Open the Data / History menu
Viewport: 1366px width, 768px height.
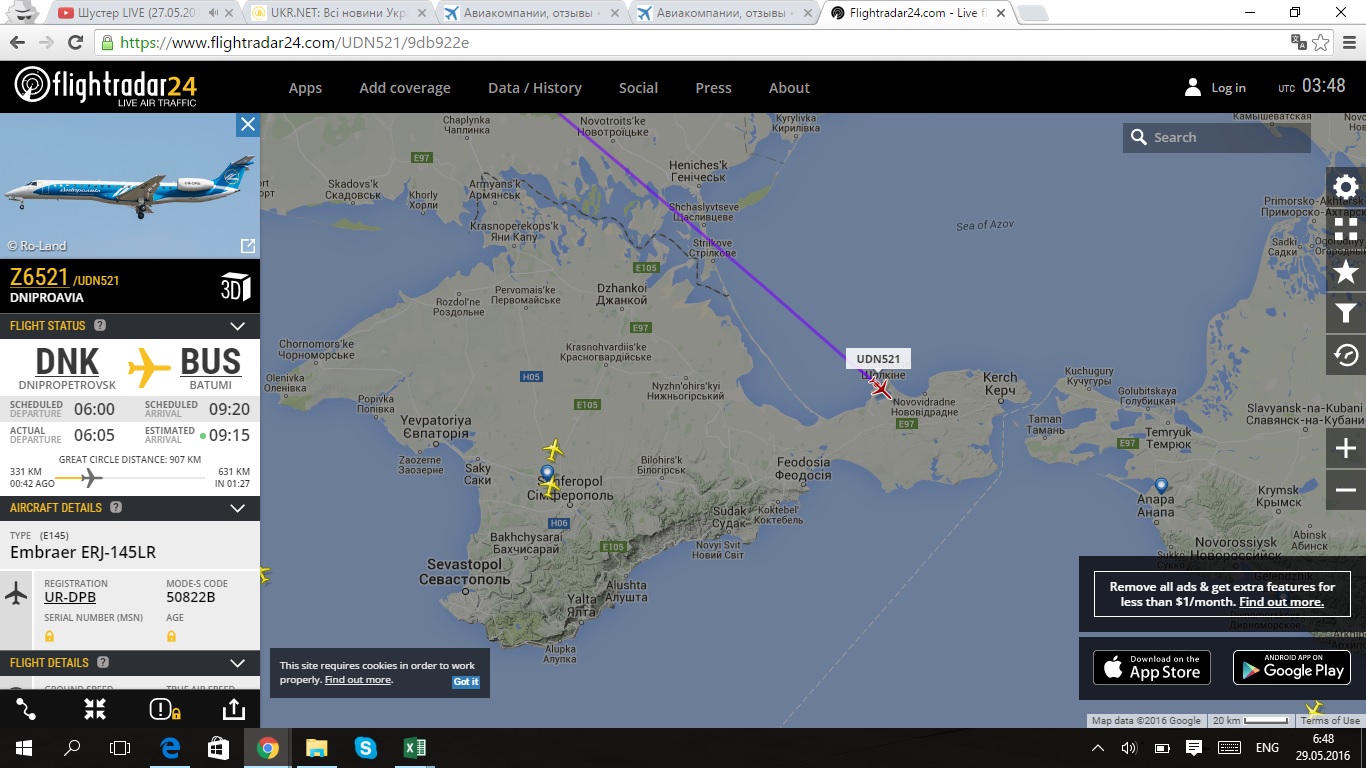click(535, 88)
